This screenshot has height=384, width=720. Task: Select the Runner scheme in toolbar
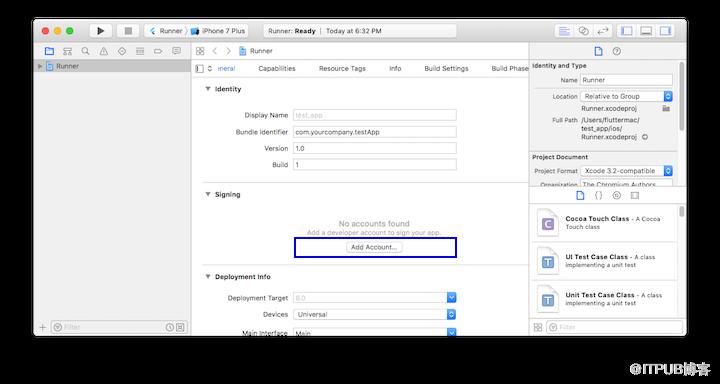coord(166,31)
